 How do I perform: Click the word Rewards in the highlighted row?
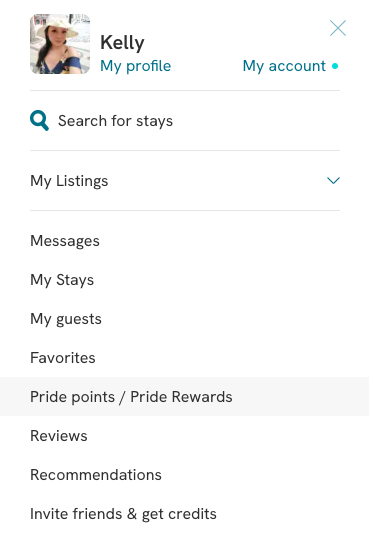tap(202, 397)
